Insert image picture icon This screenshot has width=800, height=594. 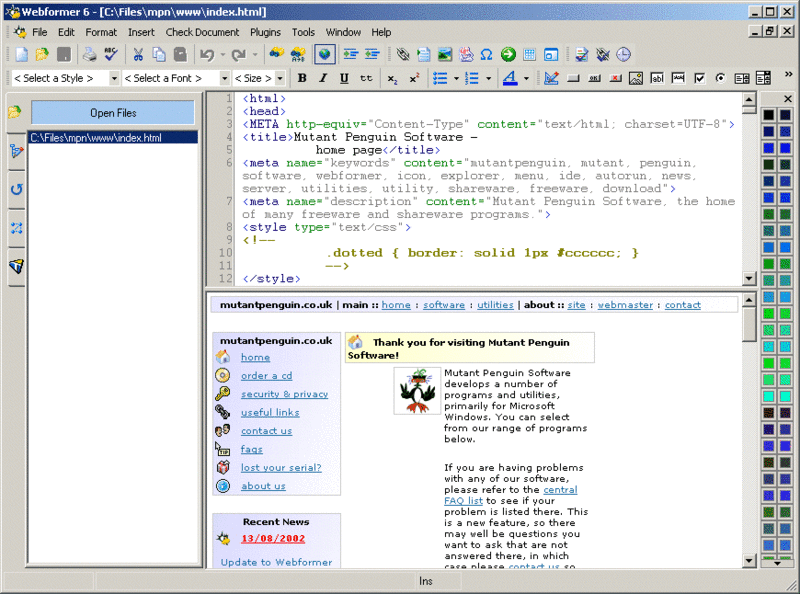pyautogui.click(x=445, y=54)
